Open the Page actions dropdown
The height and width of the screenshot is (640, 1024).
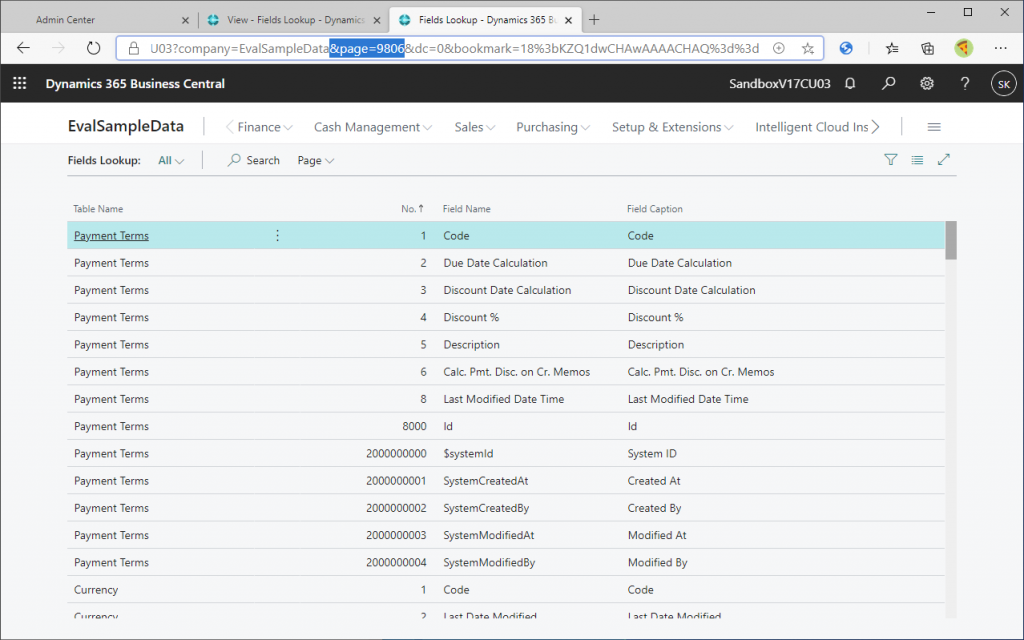pyautogui.click(x=315, y=160)
